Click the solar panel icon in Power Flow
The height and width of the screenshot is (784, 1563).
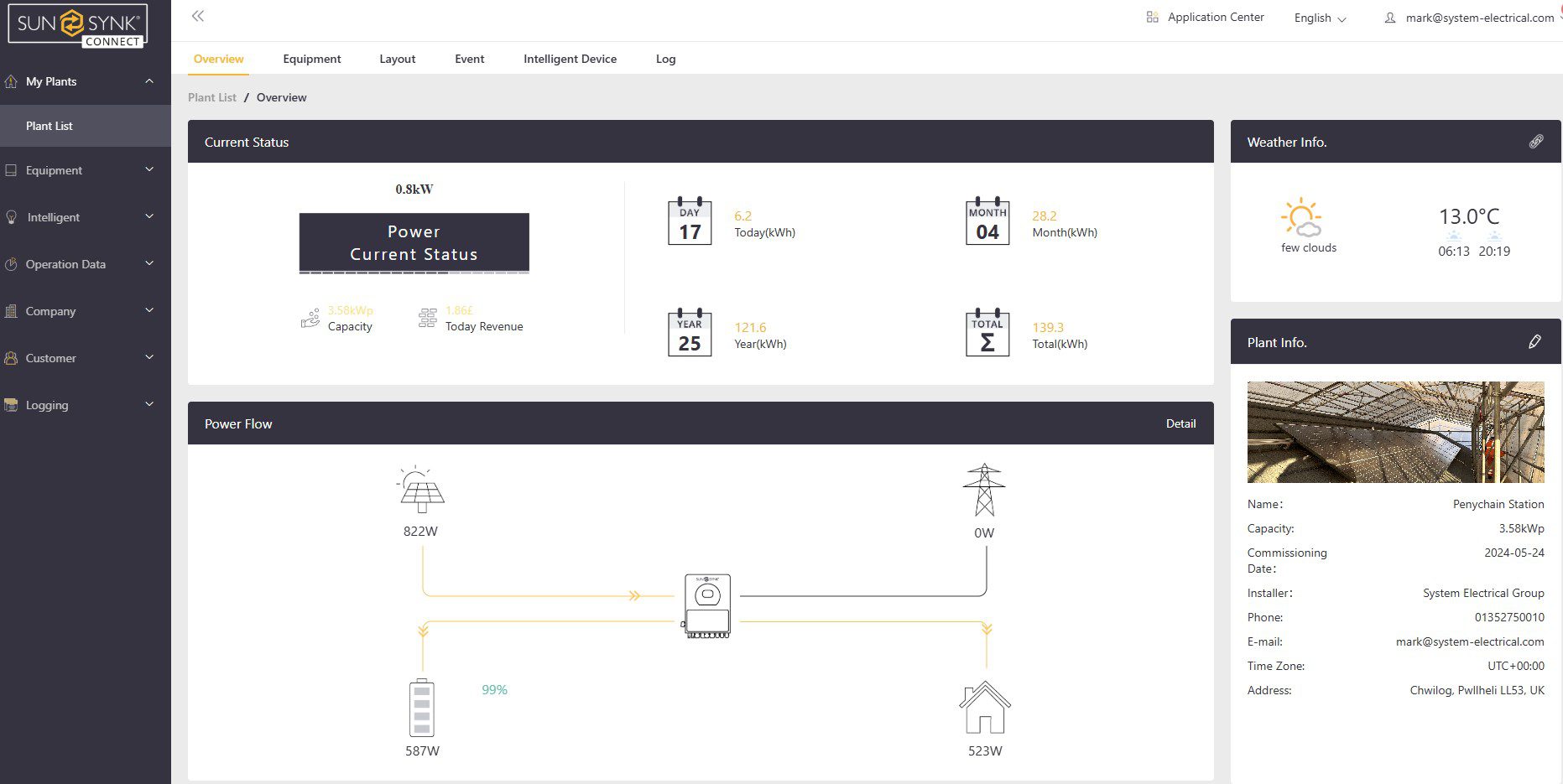[x=422, y=490]
